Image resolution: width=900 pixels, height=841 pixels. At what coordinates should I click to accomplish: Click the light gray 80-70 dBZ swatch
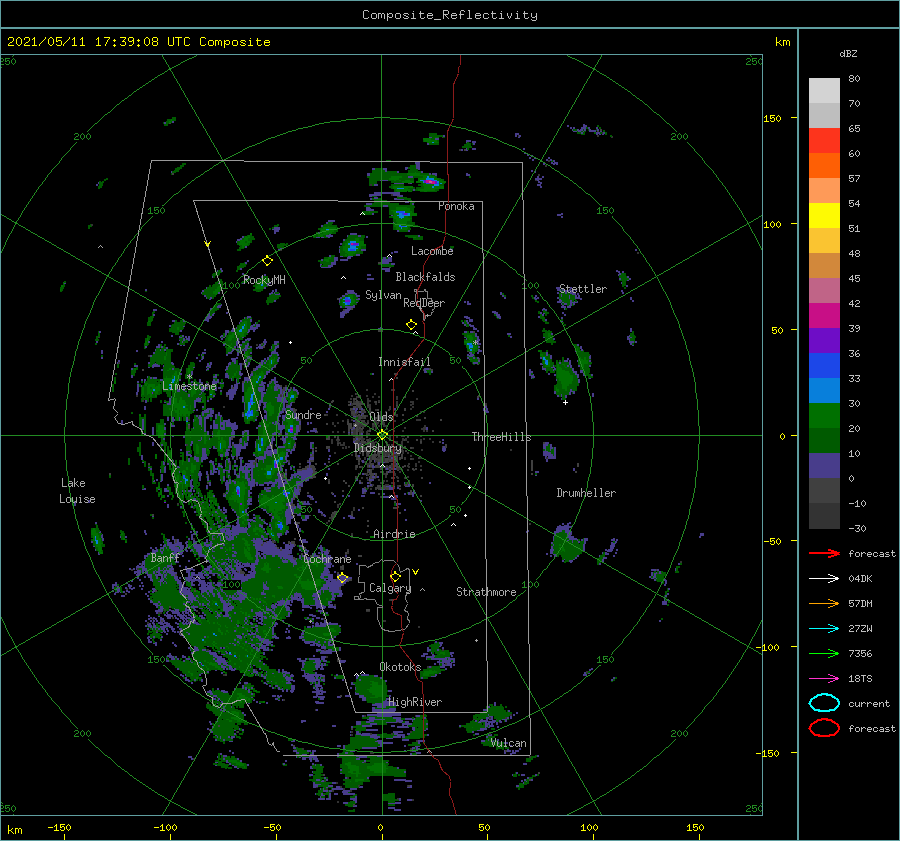click(x=824, y=91)
